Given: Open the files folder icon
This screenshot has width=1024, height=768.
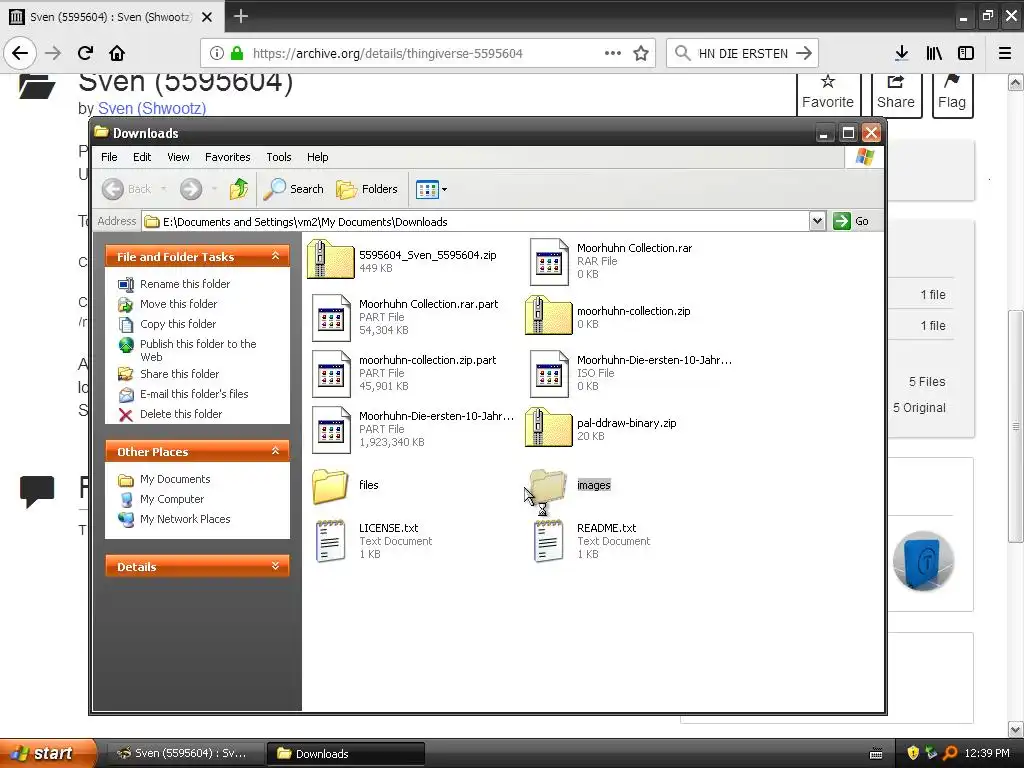Looking at the screenshot, I should click(330, 486).
